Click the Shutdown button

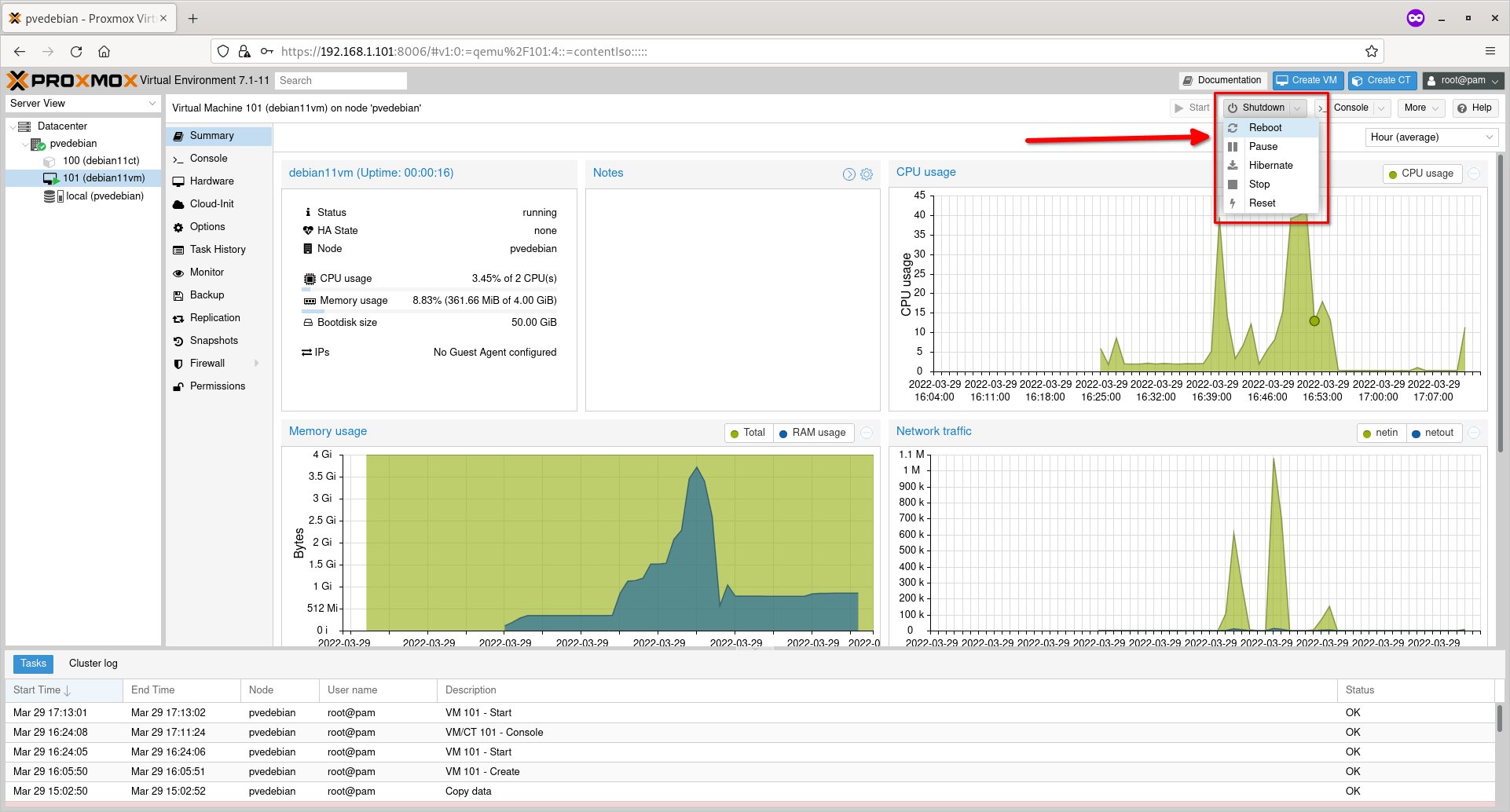pyautogui.click(x=1257, y=108)
